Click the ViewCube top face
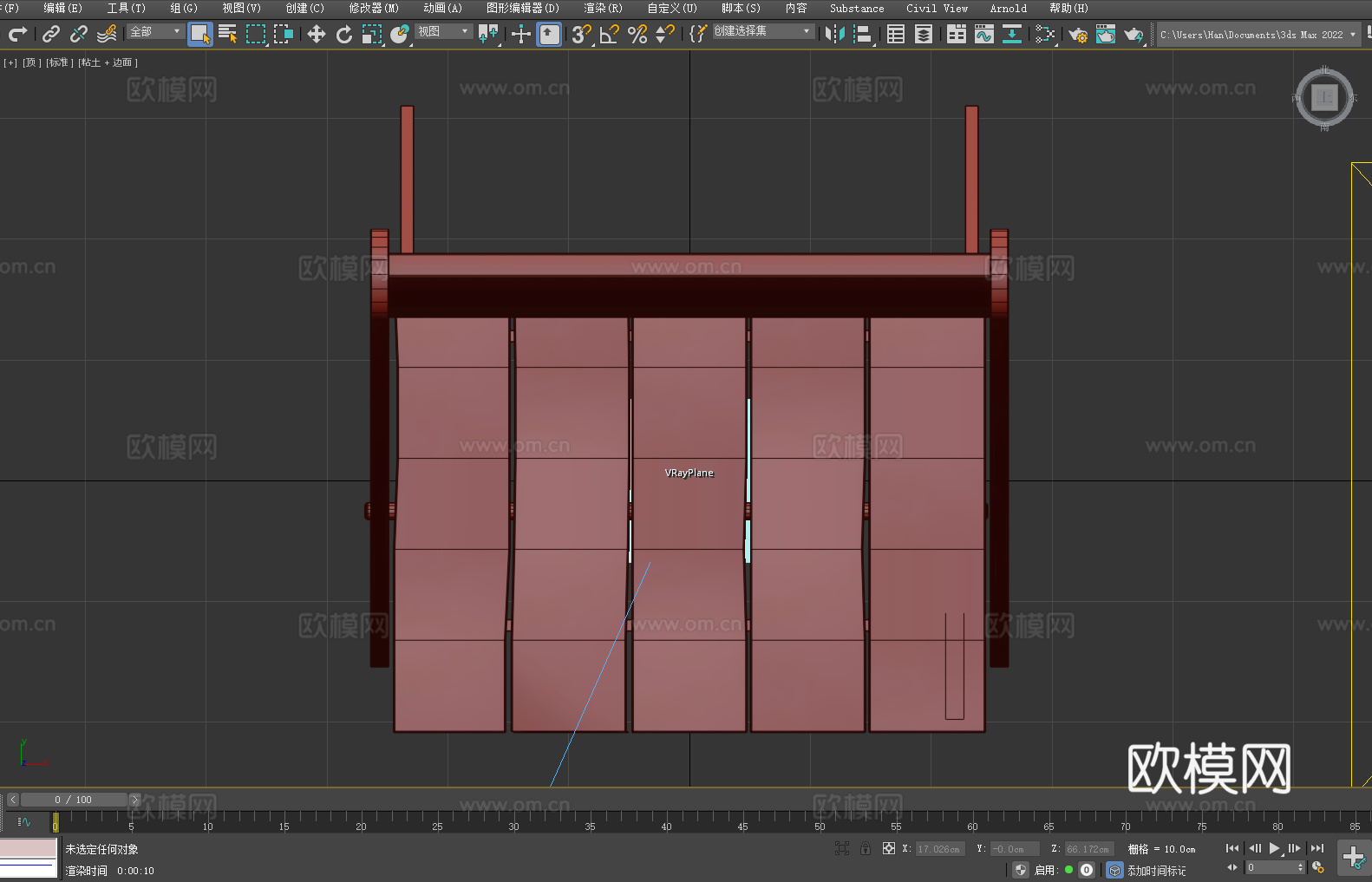 tap(1324, 97)
